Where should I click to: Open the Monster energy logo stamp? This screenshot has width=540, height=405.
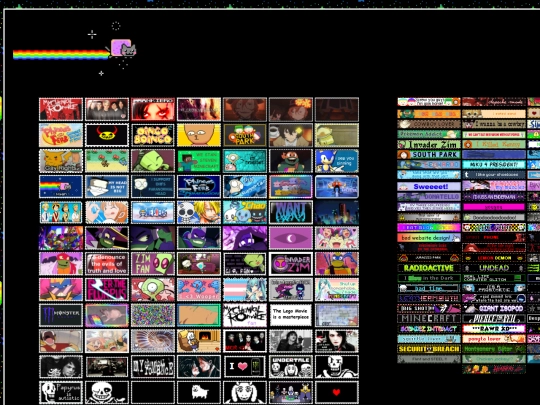pos(61,315)
